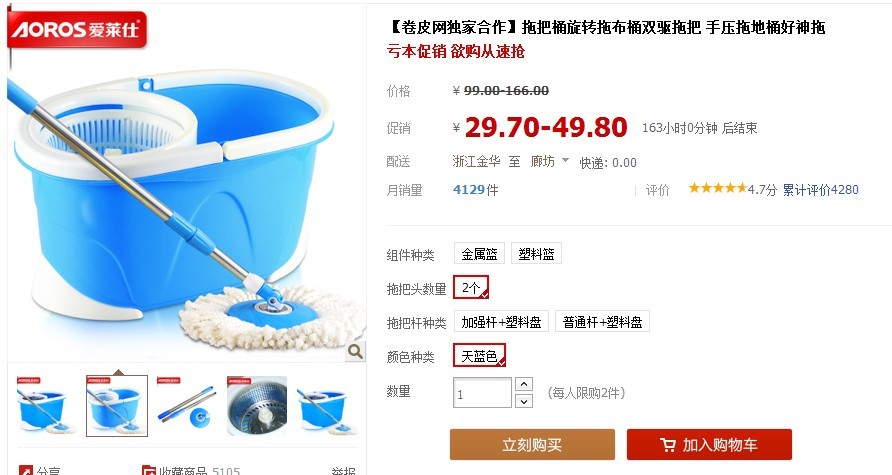The image size is (892, 475).
Task: Click the cart icon in 加入购物车 button
Action: [x=668, y=445]
